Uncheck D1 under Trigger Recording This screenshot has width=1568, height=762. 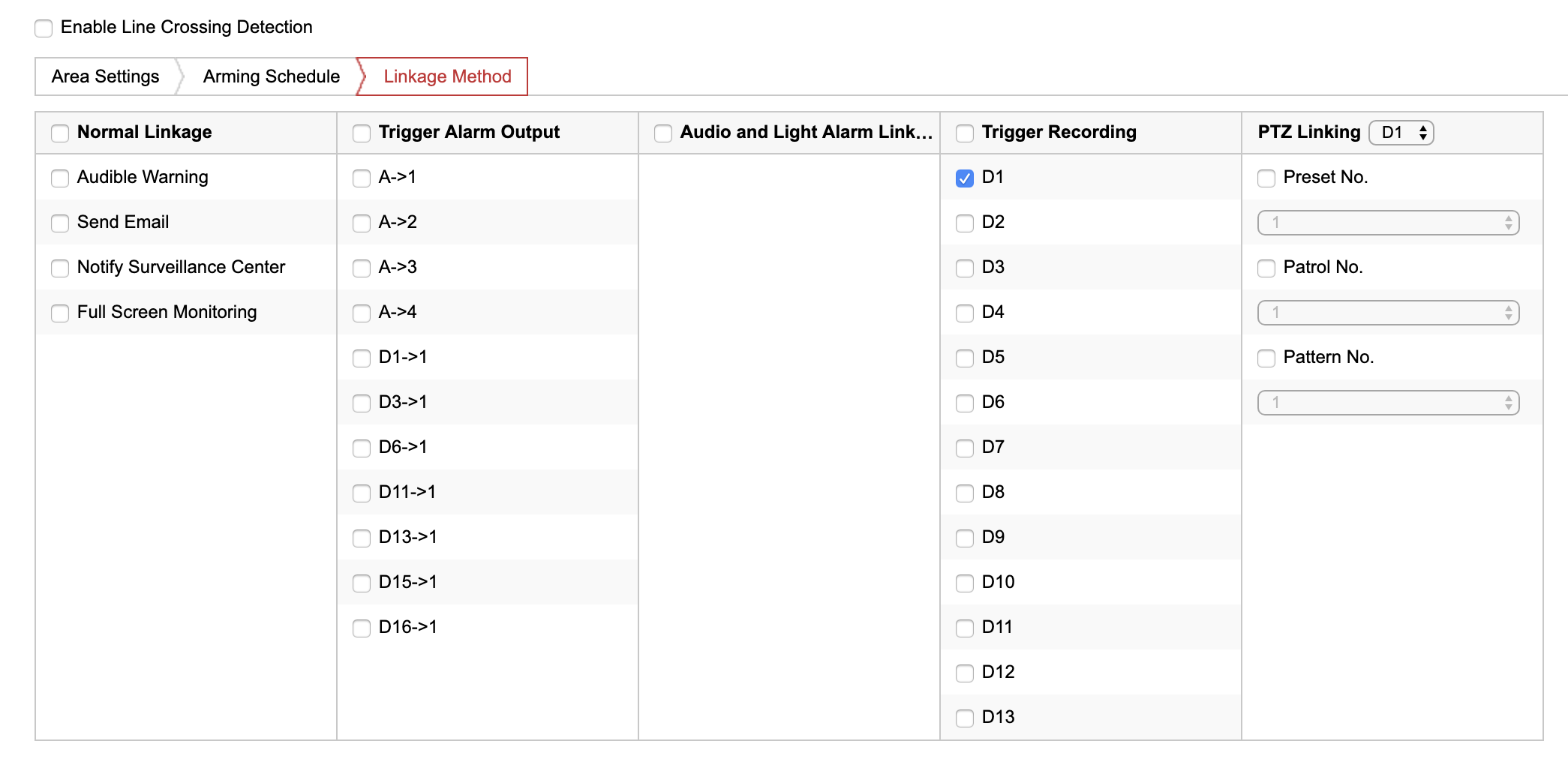[965, 178]
